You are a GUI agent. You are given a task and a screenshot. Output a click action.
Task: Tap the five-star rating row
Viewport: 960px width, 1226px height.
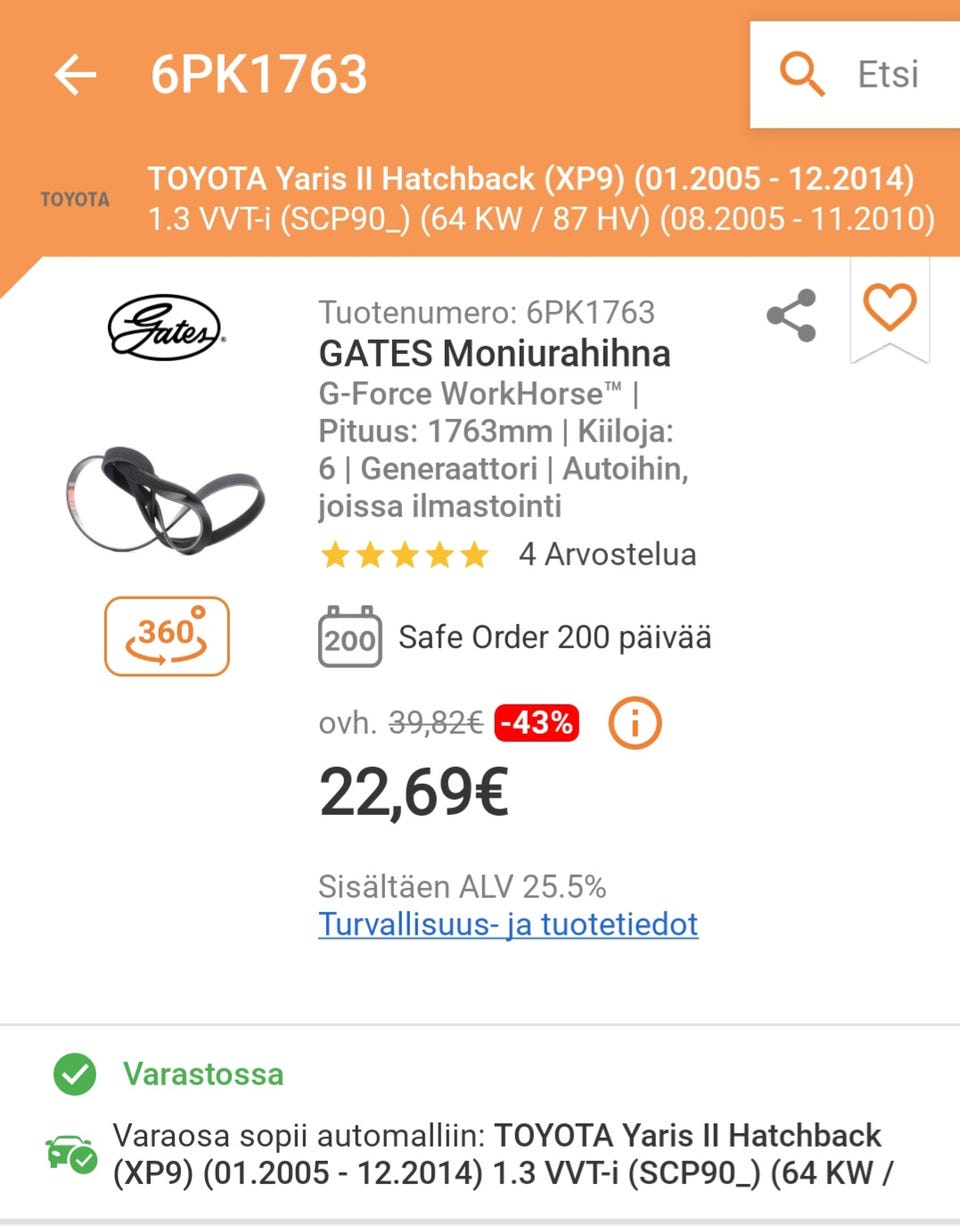tap(404, 555)
